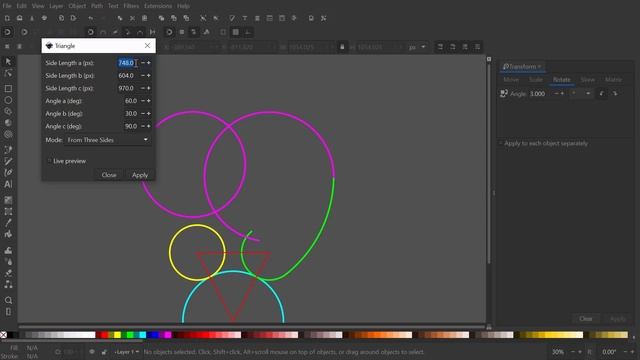Select the Text tool in toolbox
This screenshot has width=640, height=360.
[x=8, y=184]
